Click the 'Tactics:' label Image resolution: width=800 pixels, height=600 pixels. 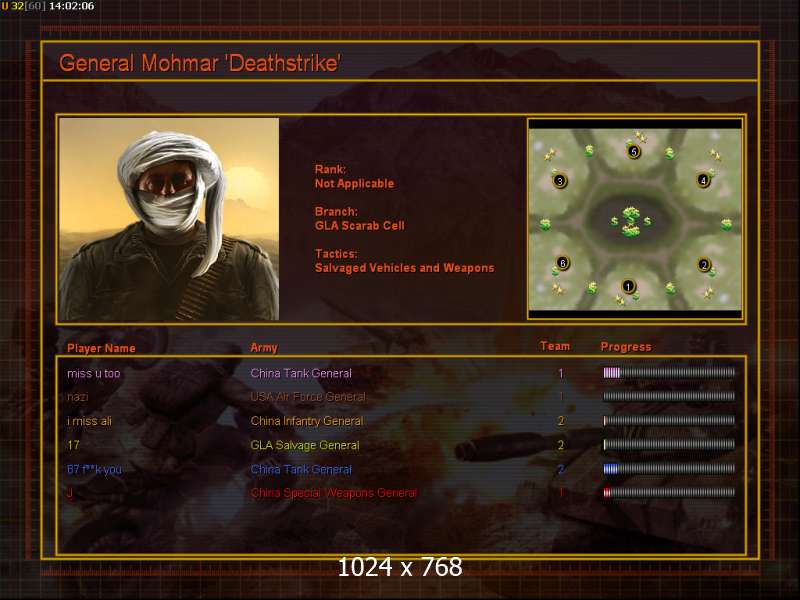point(336,254)
